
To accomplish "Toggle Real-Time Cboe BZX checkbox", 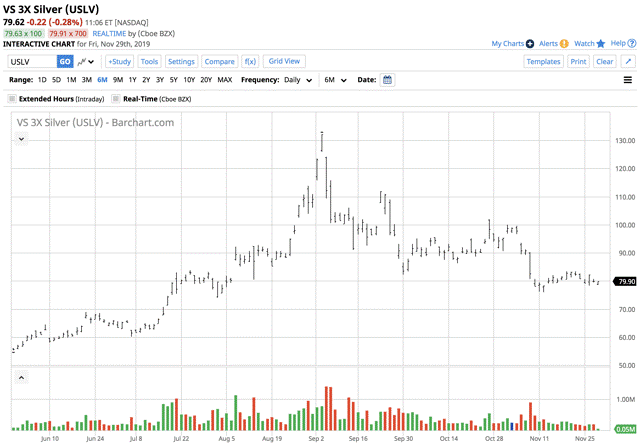I will click(116, 99).
